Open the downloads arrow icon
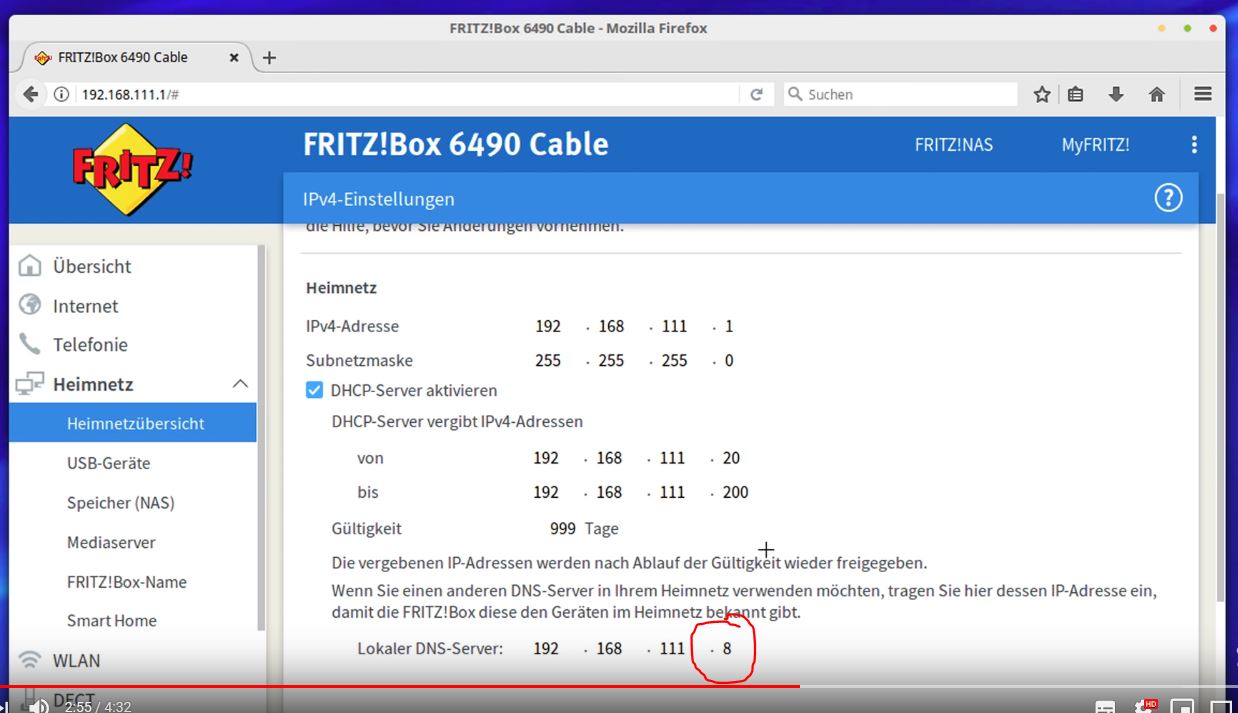This screenshot has height=713, width=1238. coord(1116,94)
